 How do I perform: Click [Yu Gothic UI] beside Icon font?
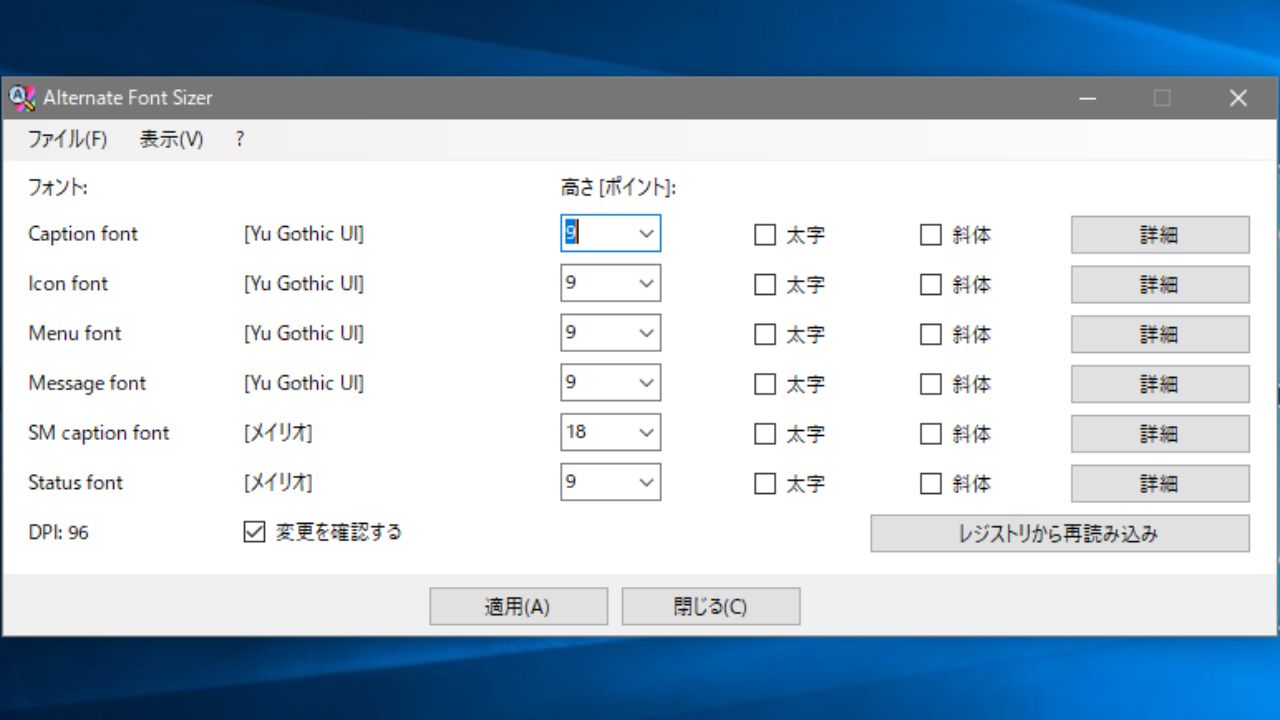click(x=304, y=284)
